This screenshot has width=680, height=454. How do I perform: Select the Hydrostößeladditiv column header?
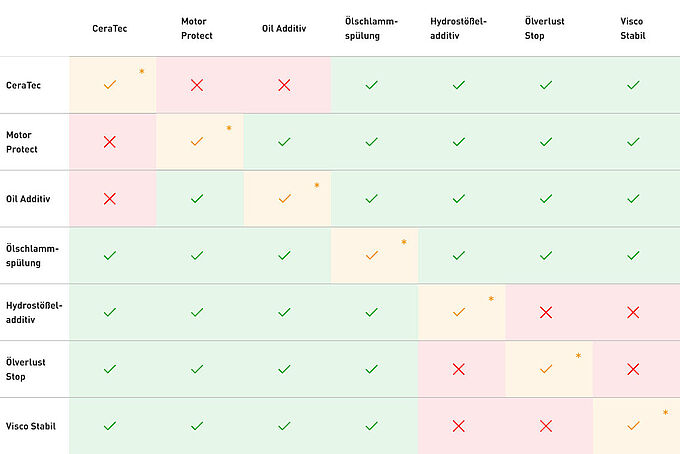point(458,28)
